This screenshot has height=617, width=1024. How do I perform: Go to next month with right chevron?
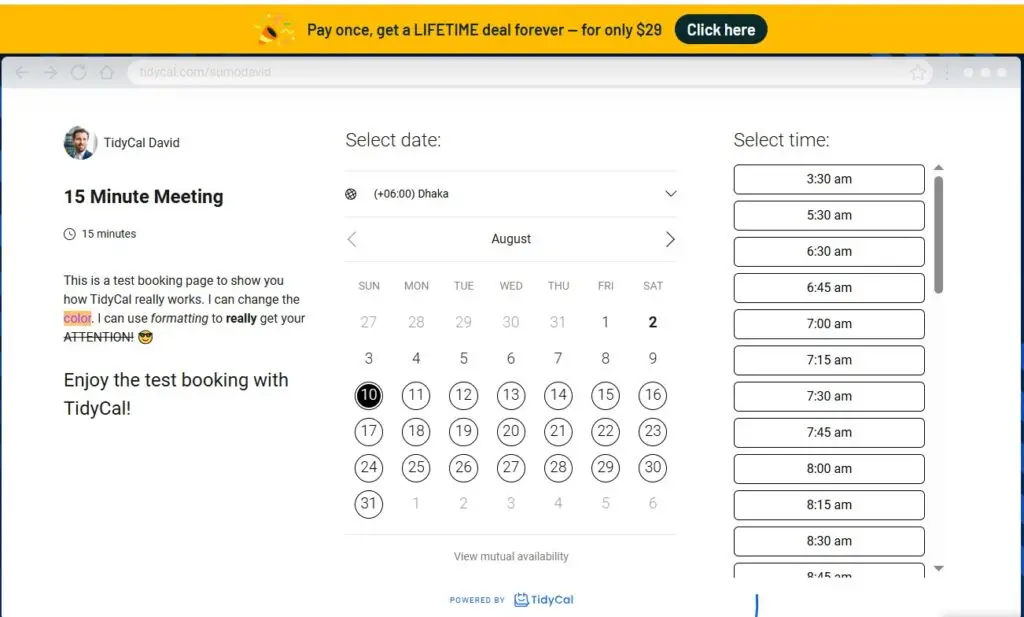click(x=670, y=239)
